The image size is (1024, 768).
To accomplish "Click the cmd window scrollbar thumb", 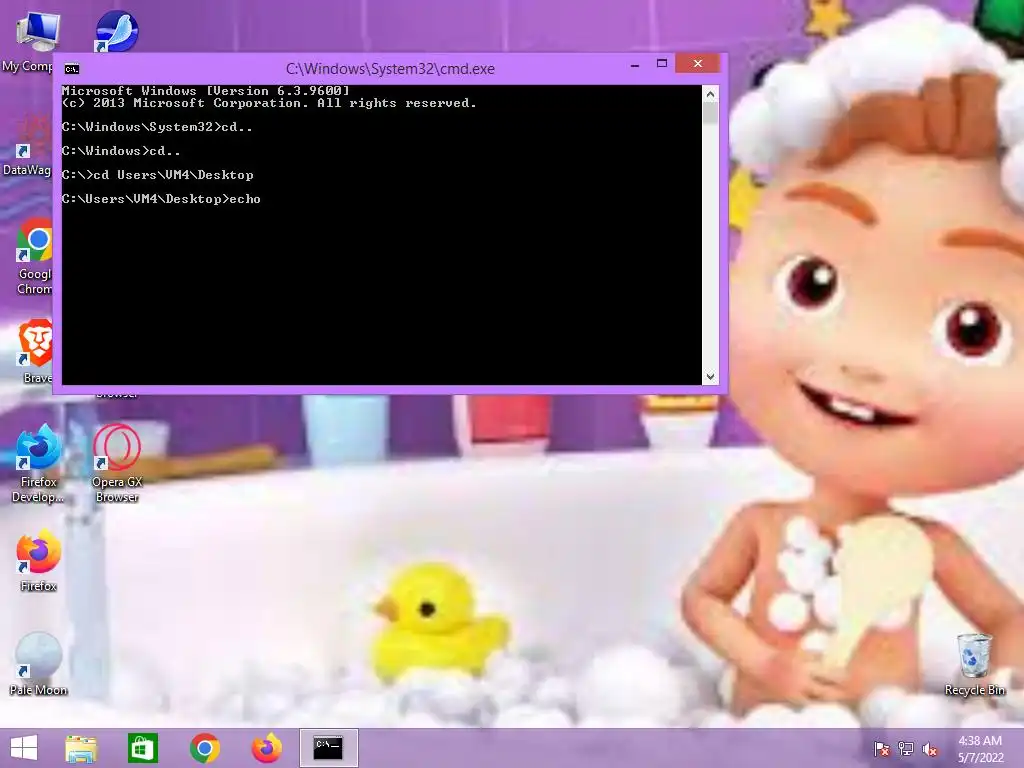I will [711, 114].
